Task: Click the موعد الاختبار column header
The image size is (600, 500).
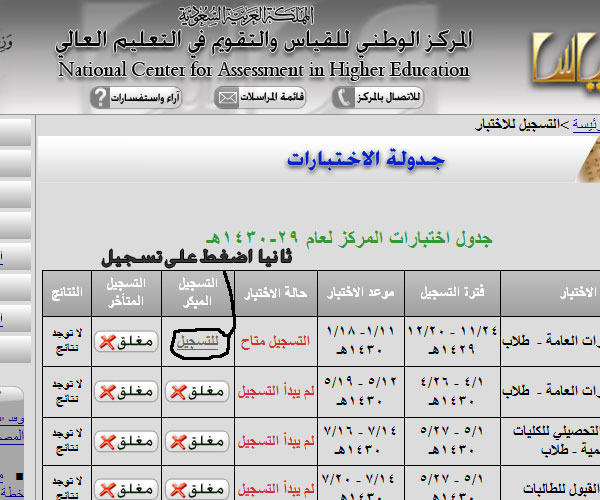Action: click(360, 293)
